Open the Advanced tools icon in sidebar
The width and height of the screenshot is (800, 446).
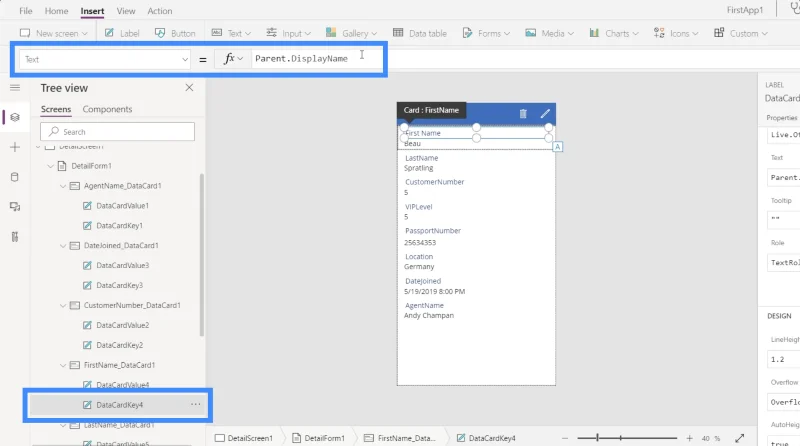point(15,237)
